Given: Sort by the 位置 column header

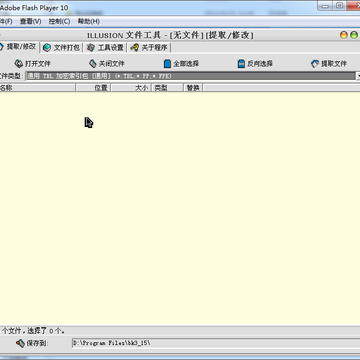Looking at the screenshot, I should 93,88.
